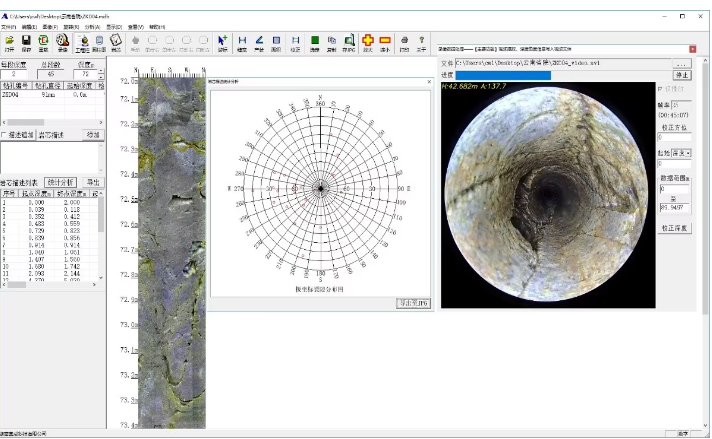Click the Save floppy disk icon
This screenshot has width=712, height=439.
[26, 41]
